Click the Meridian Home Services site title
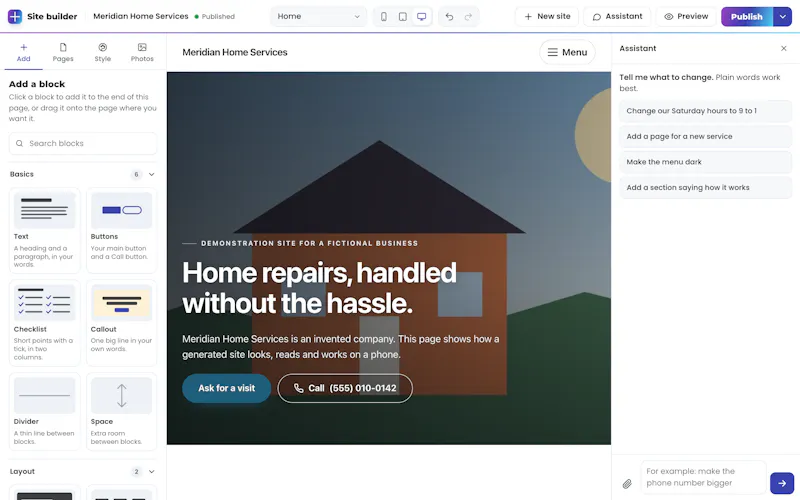This screenshot has height=500, width=800. coord(235,52)
